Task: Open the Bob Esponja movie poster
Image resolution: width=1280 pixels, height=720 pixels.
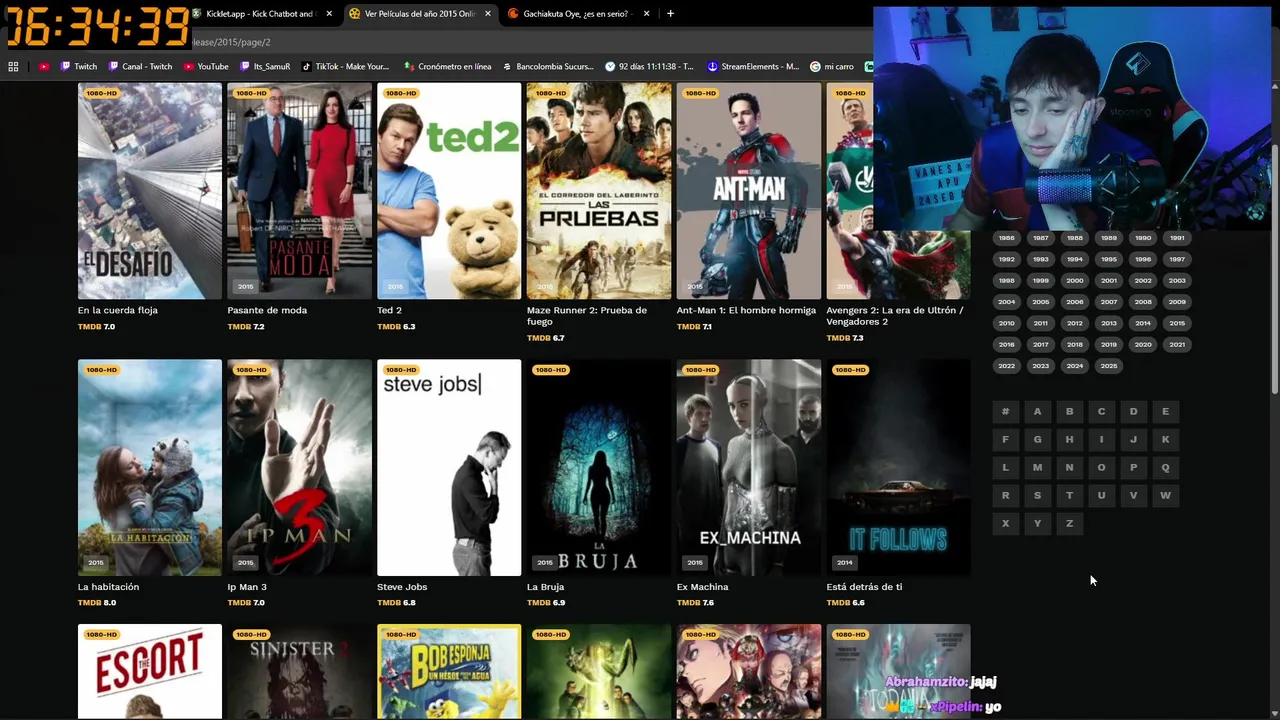Action: pyautogui.click(x=449, y=672)
